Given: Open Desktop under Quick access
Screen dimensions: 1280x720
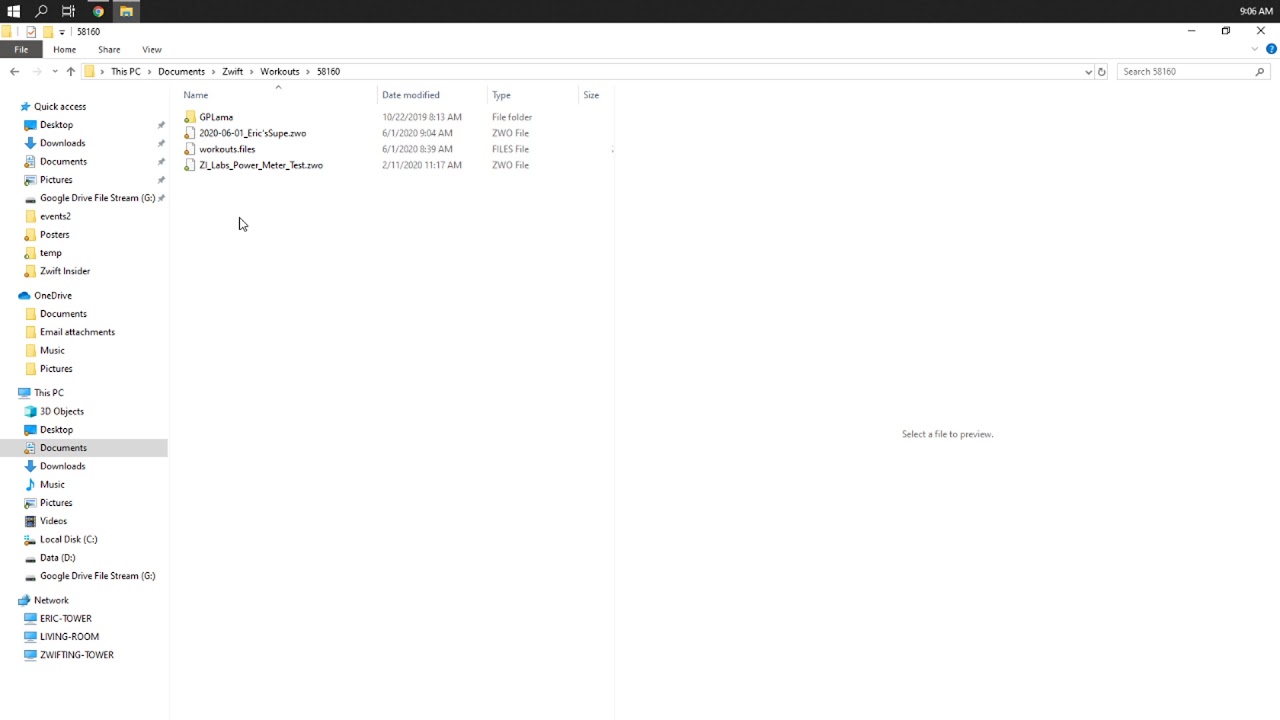Looking at the screenshot, I should click(56, 125).
